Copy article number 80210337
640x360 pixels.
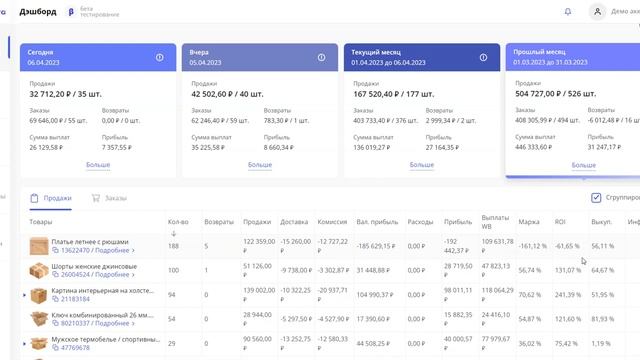56,323
